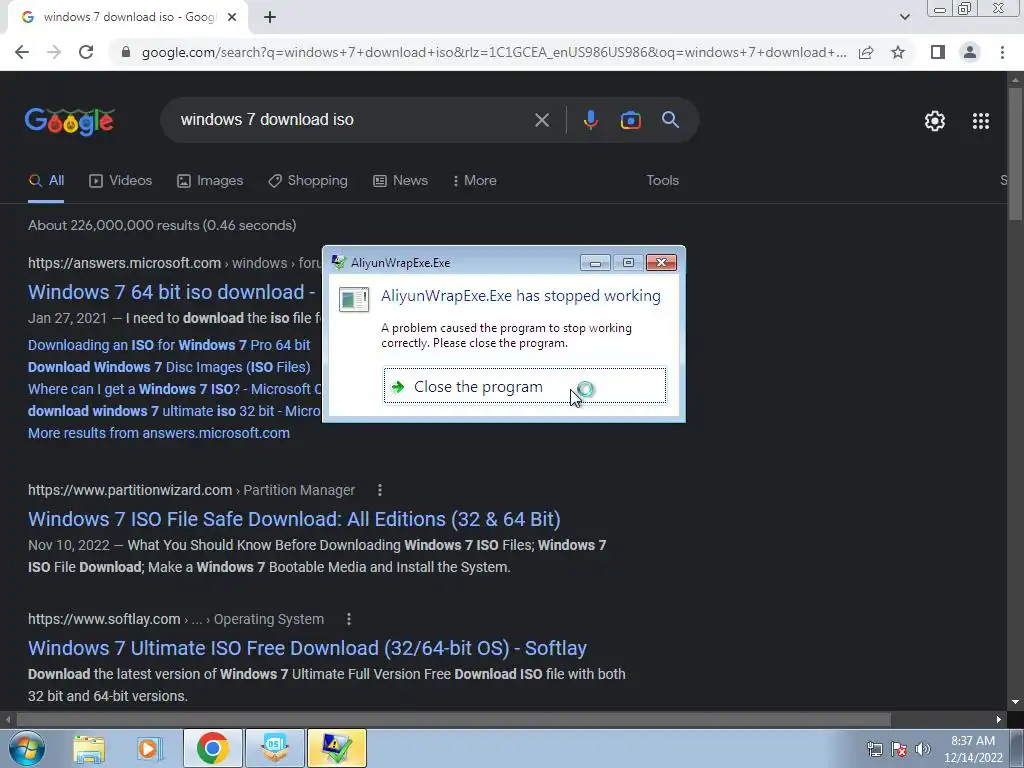Open the Windows Start orb
The image size is (1024, 768).
click(x=27, y=748)
